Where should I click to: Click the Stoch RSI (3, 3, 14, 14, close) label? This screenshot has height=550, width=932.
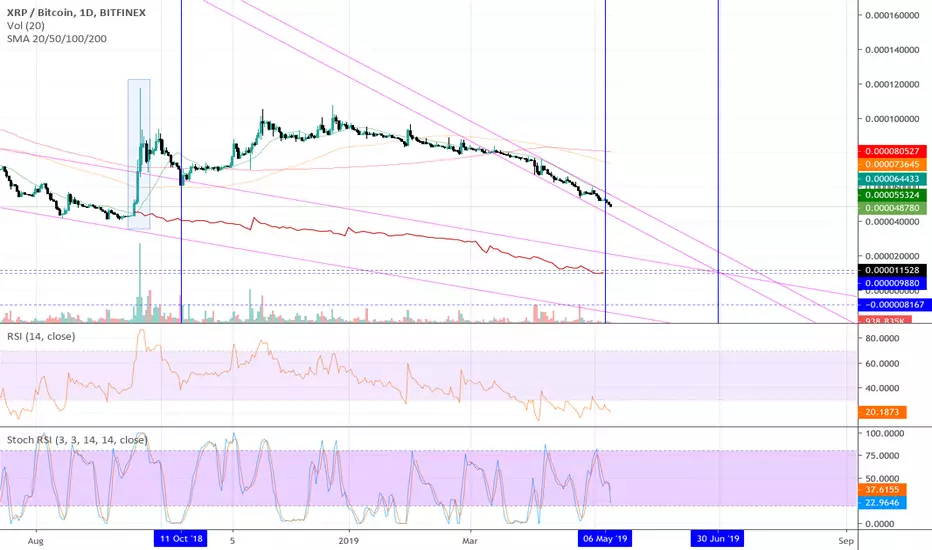click(x=77, y=440)
